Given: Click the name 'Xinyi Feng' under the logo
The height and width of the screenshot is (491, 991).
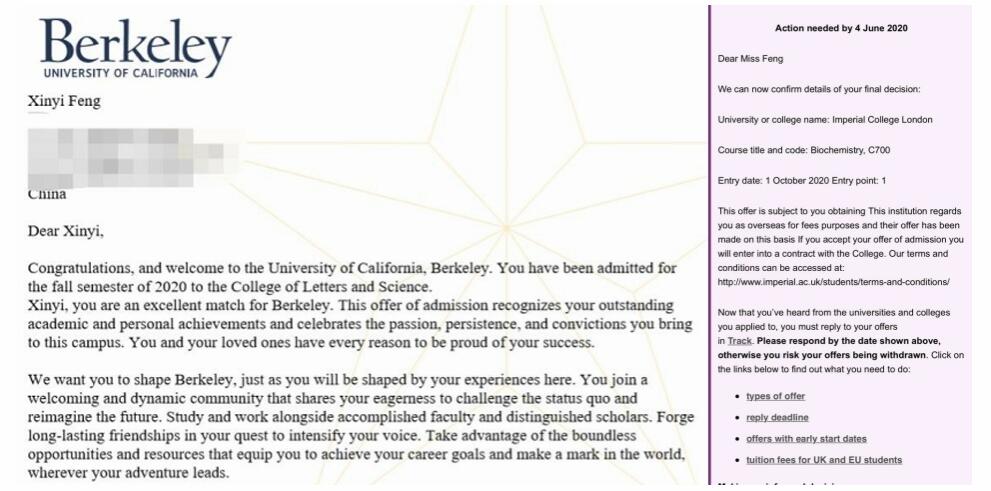Looking at the screenshot, I should (x=64, y=101).
